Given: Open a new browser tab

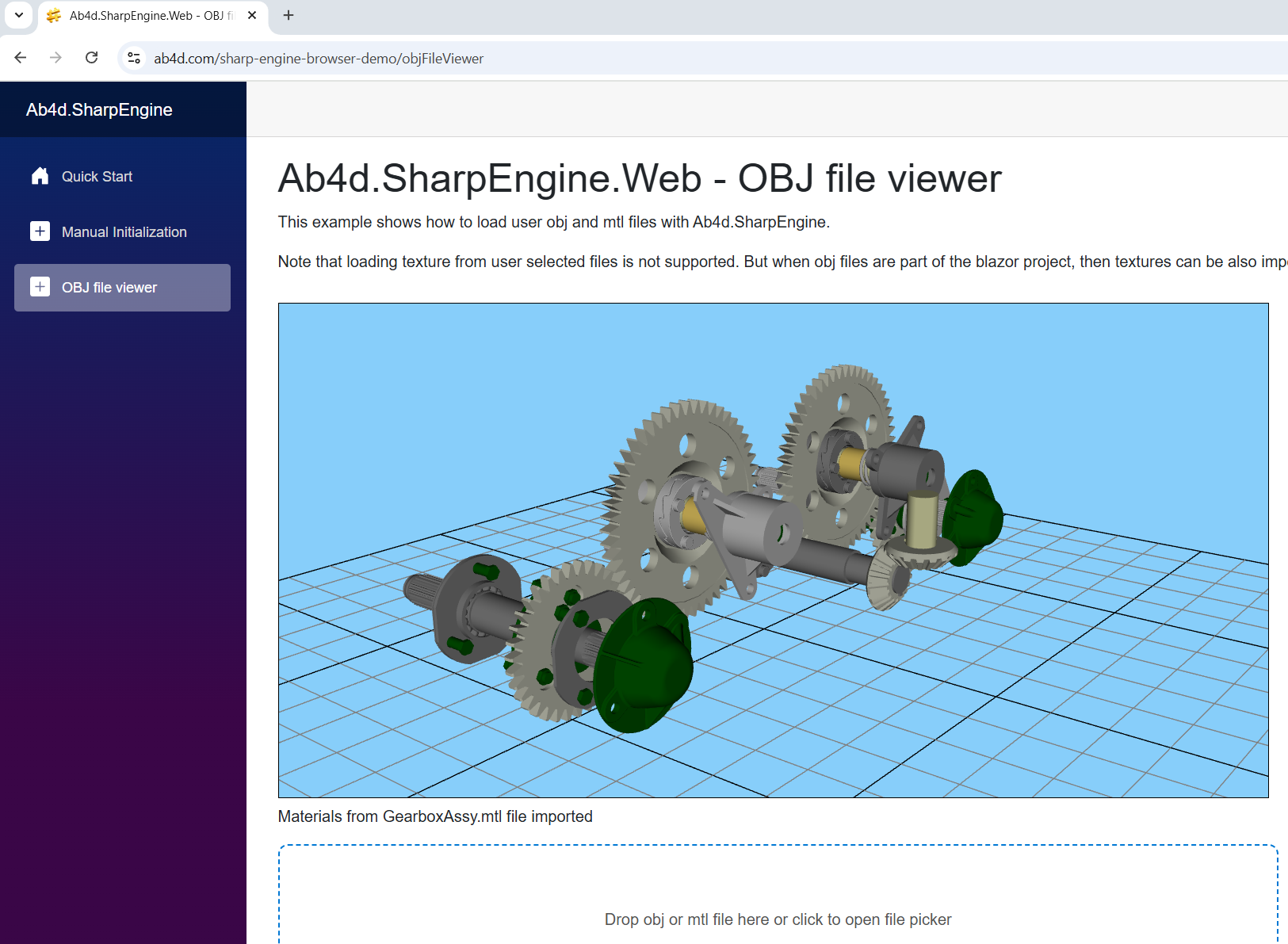Looking at the screenshot, I should click(289, 16).
